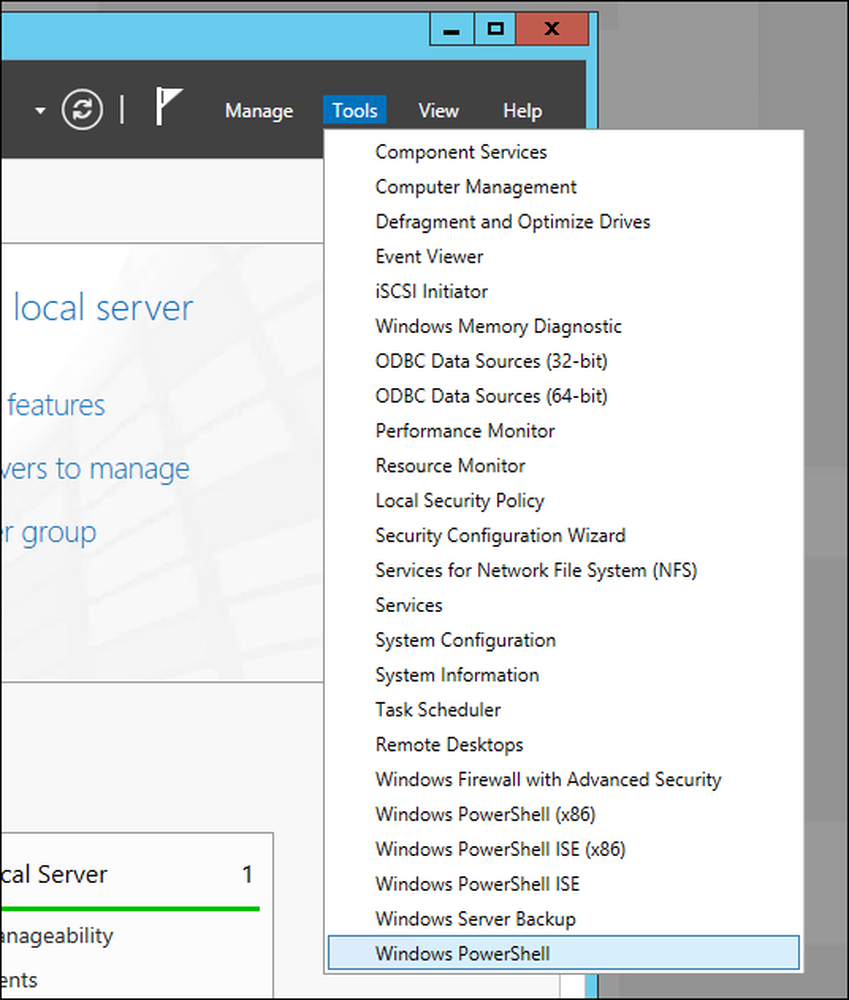Open Task Scheduler

click(564, 710)
